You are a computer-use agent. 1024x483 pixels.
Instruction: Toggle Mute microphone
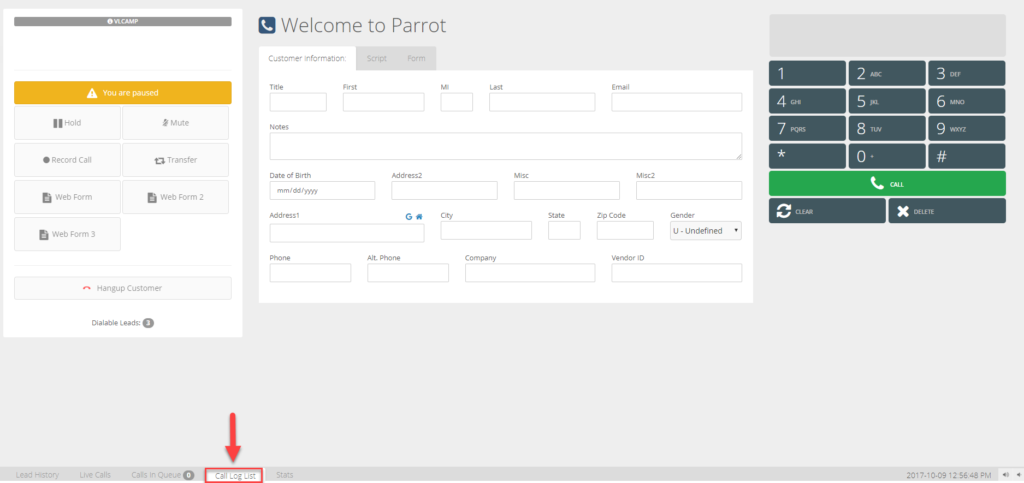[x=176, y=123]
